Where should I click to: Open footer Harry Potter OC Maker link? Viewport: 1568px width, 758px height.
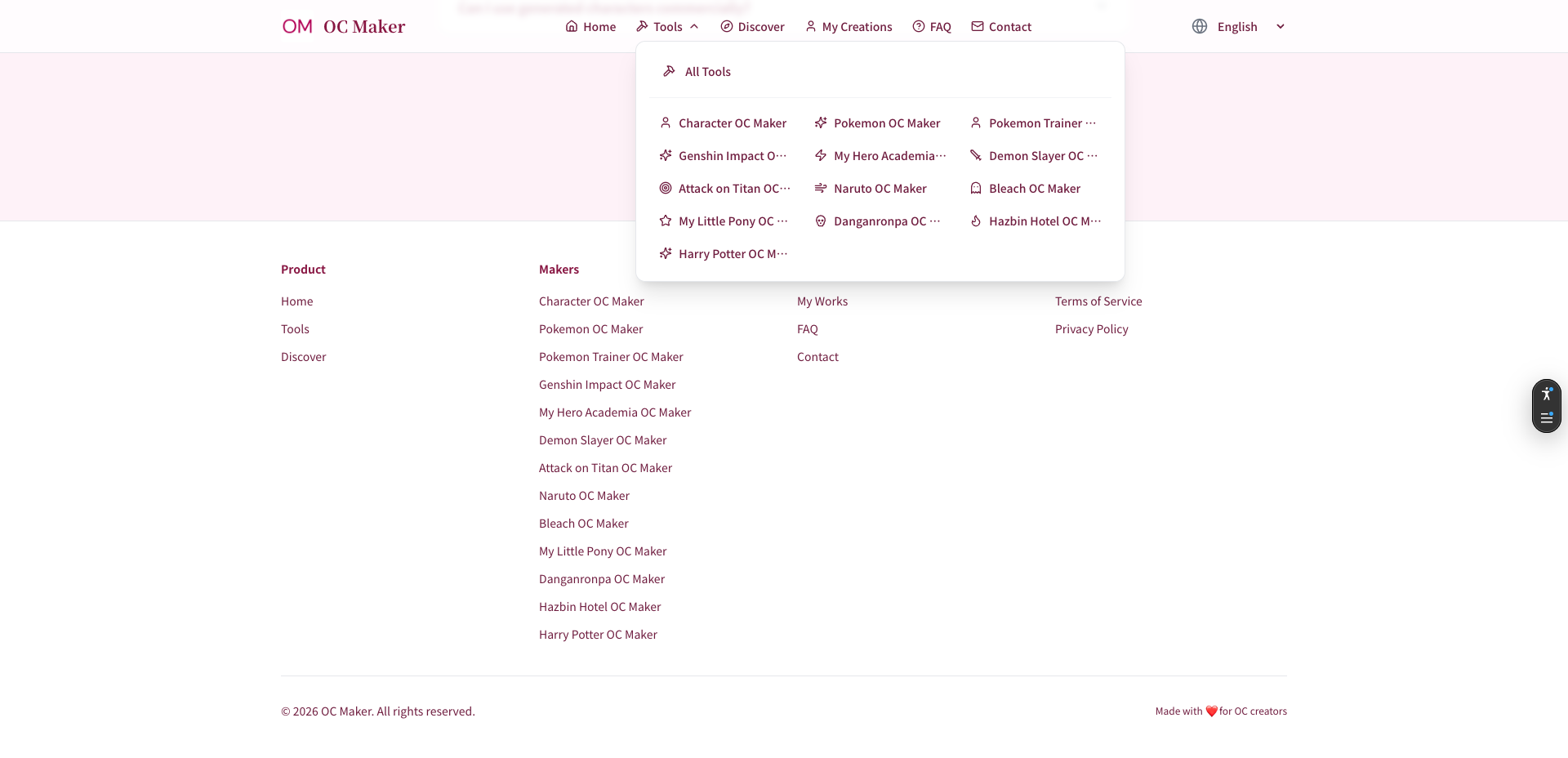pos(598,634)
